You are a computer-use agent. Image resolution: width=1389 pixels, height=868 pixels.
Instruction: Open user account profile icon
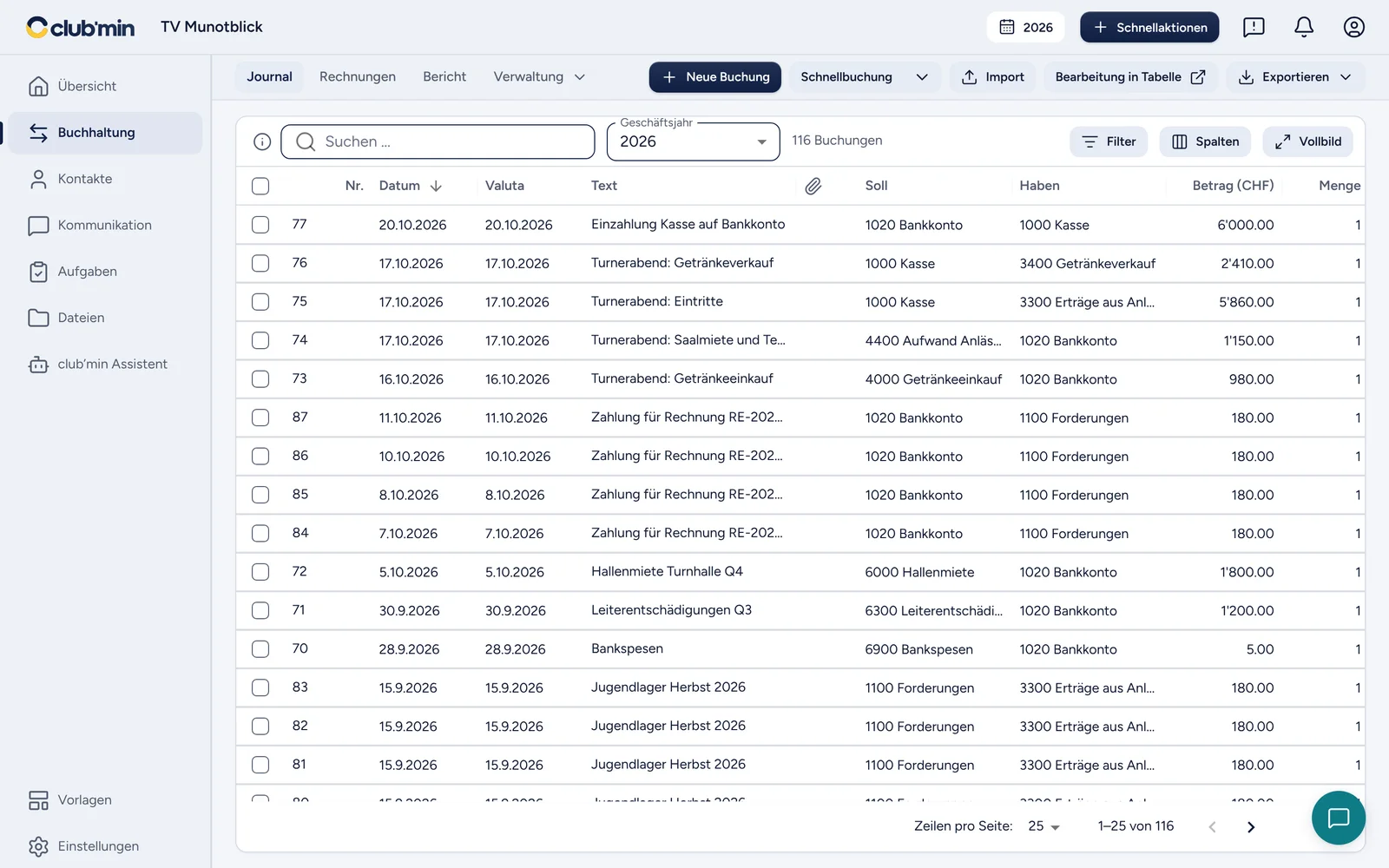1353,27
